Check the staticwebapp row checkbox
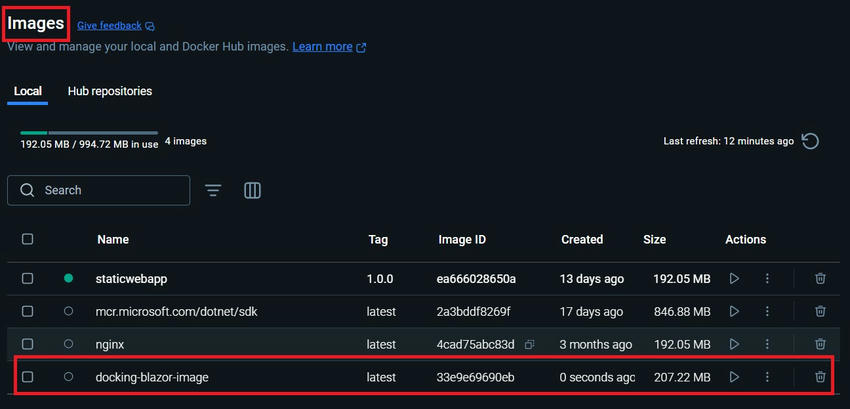Image resolution: width=850 pixels, height=409 pixels. 28,279
